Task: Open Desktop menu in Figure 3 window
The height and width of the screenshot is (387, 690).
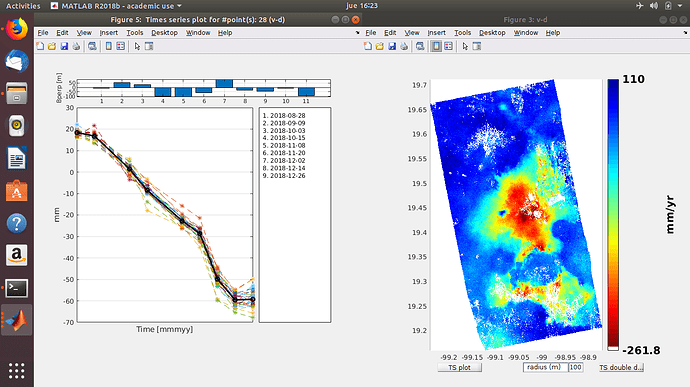Action: (x=492, y=33)
